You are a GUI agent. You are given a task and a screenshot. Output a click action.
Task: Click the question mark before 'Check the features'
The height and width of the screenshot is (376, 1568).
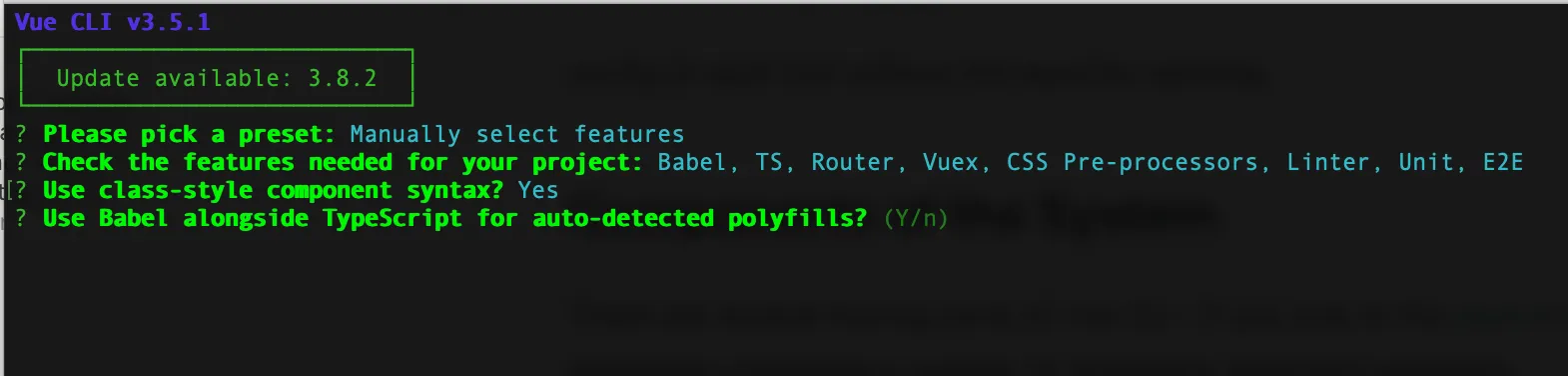coord(21,162)
